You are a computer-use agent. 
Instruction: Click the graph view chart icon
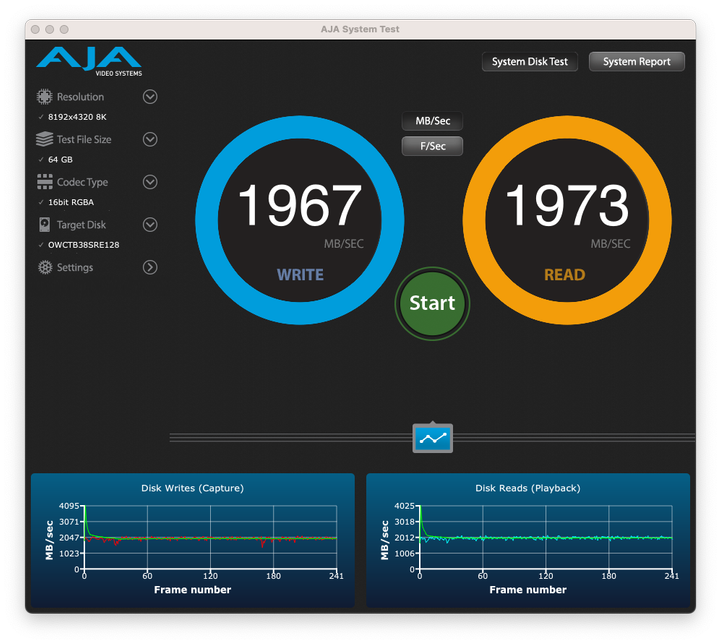(432, 437)
